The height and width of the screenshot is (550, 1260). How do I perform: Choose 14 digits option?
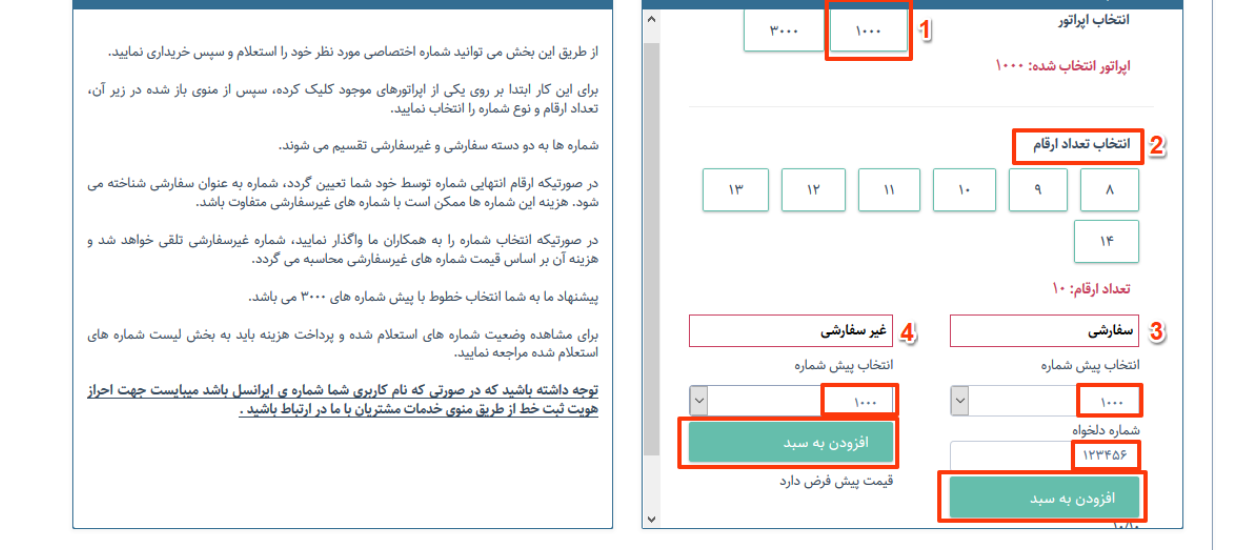(1107, 241)
